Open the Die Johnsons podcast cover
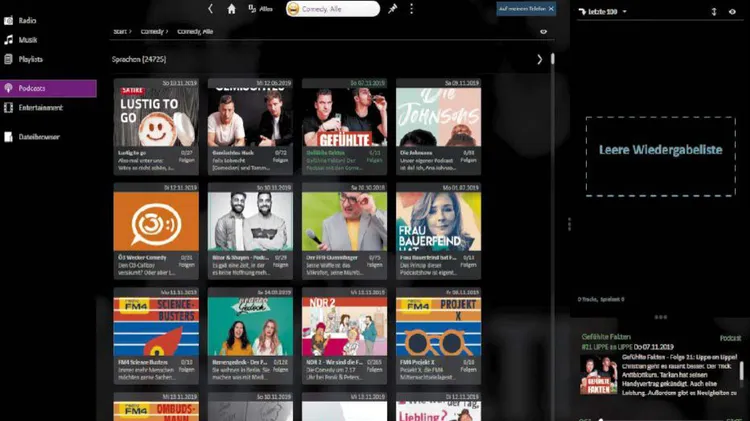The width and height of the screenshot is (750, 421). click(439, 117)
